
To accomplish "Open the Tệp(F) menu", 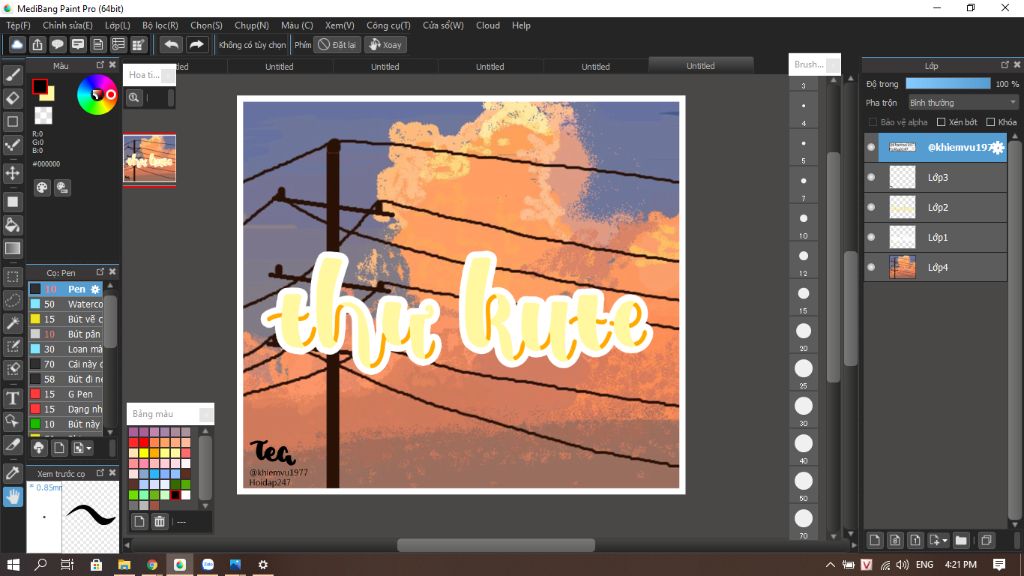I will tap(18, 25).
